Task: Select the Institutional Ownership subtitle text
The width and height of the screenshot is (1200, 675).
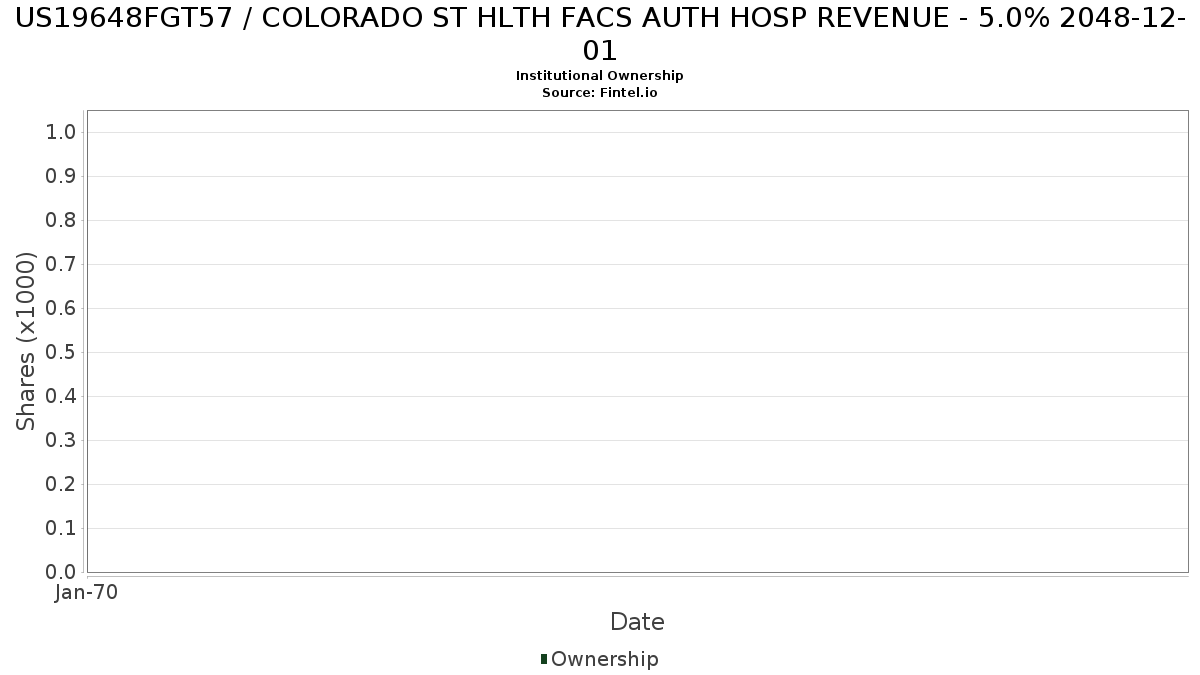Action: [x=600, y=76]
